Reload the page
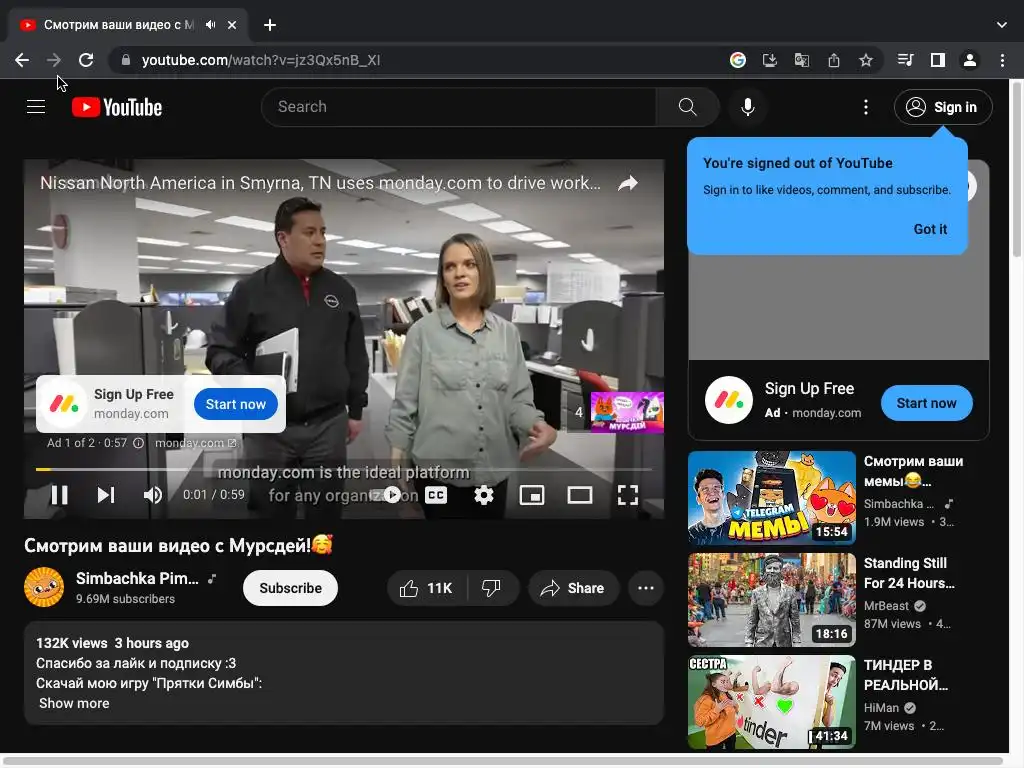Screen dimensions: 1024x768 click(86, 60)
